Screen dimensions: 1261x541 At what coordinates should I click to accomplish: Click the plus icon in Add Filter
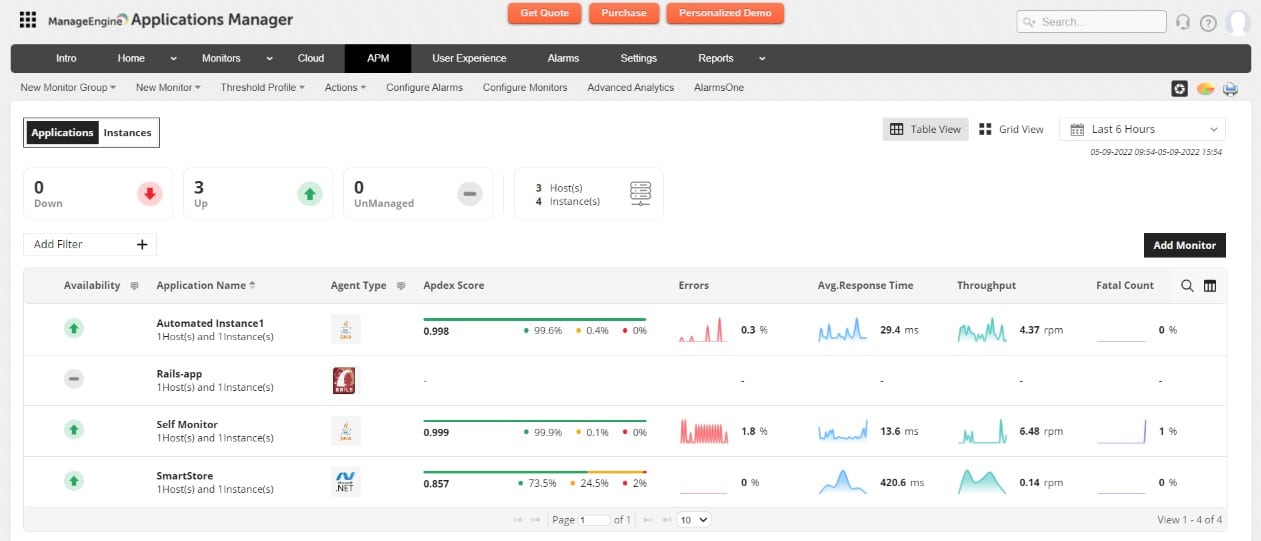(x=142, y=244)
